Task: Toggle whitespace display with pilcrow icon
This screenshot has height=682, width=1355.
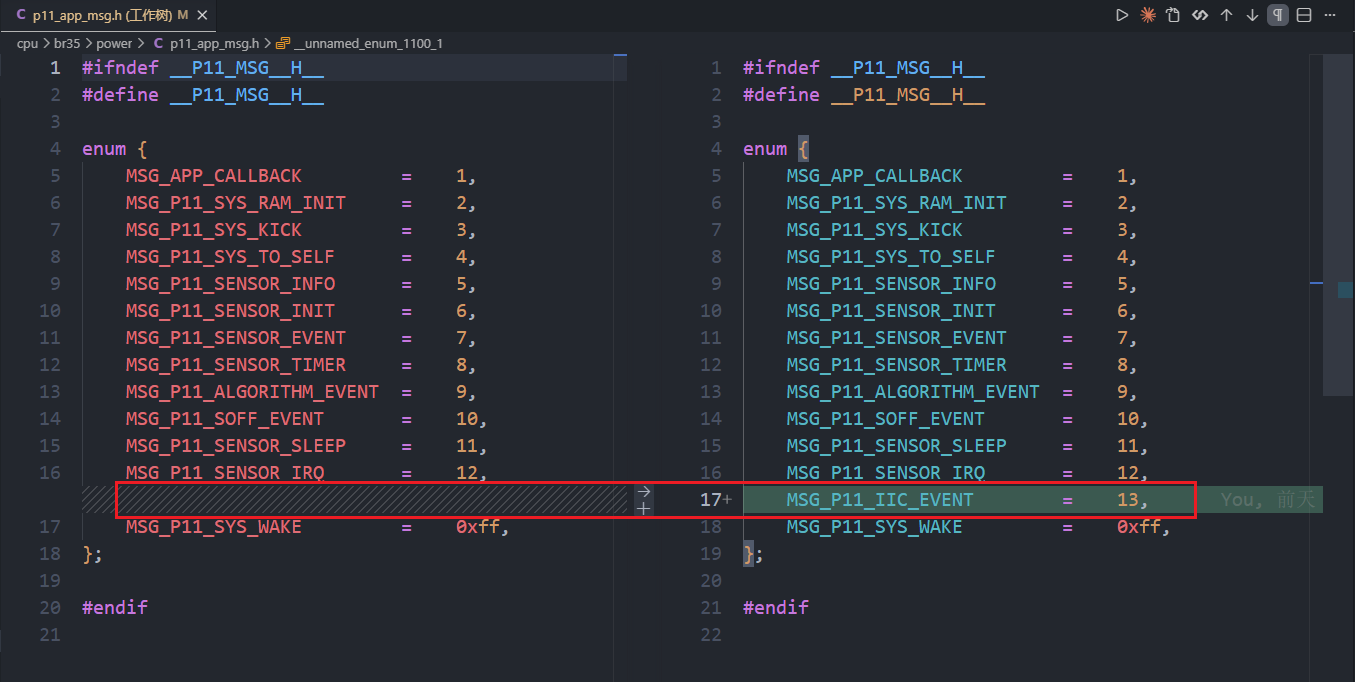Action: [1278, 15]
